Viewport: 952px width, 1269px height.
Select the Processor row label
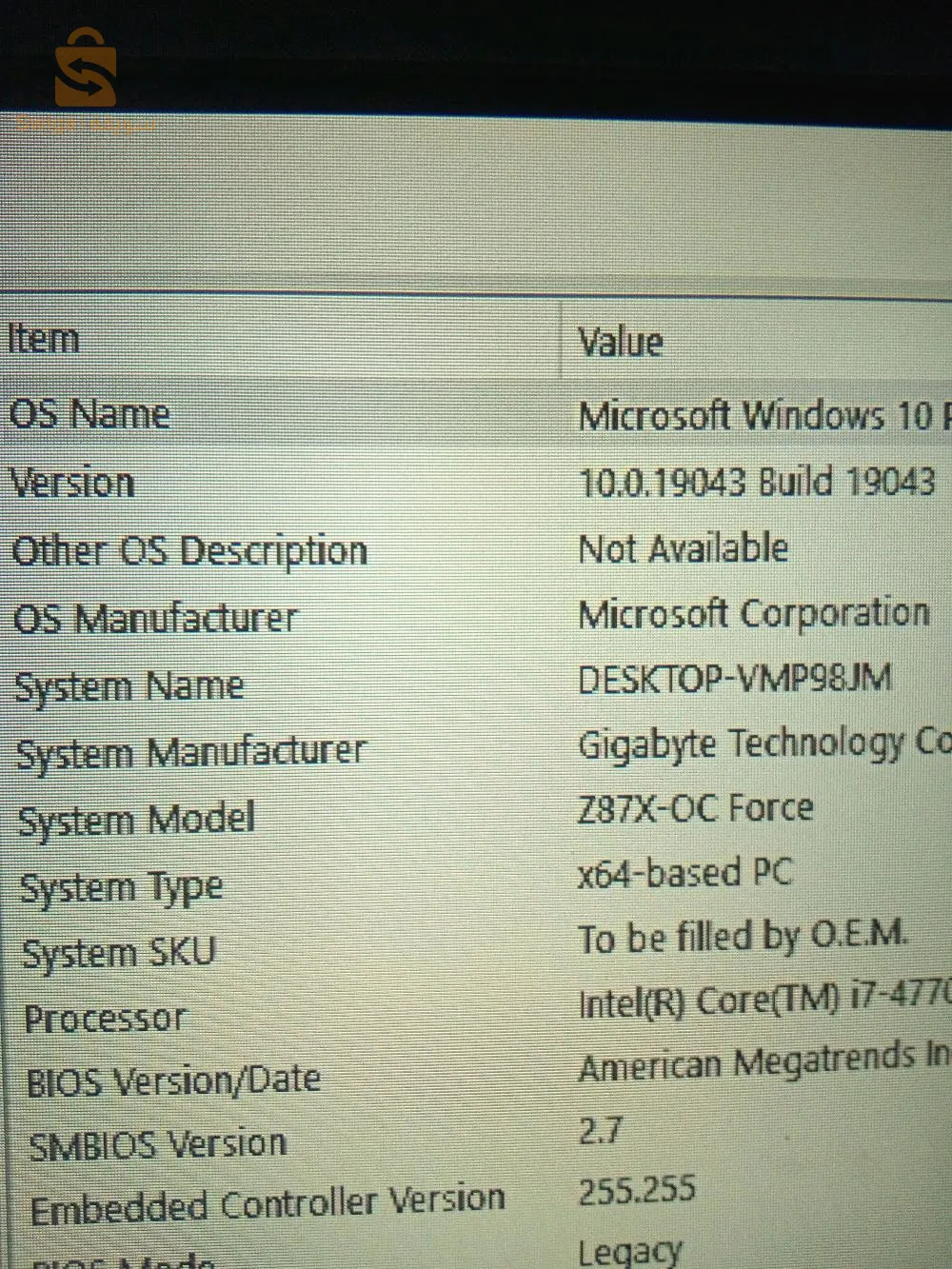[x=105, y=1019]
